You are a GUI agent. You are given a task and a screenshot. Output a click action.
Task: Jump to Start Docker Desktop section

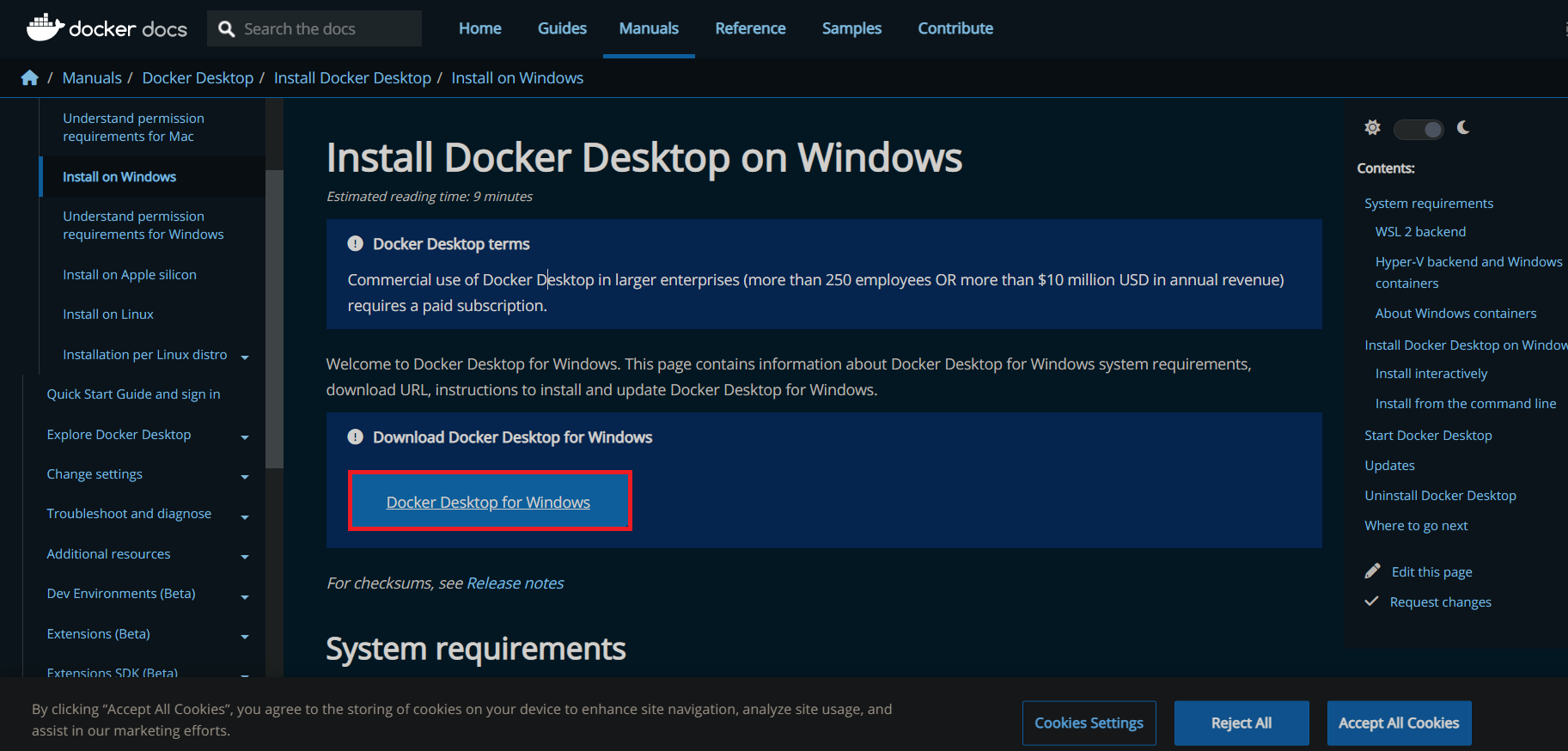(x=1428, y=436)
